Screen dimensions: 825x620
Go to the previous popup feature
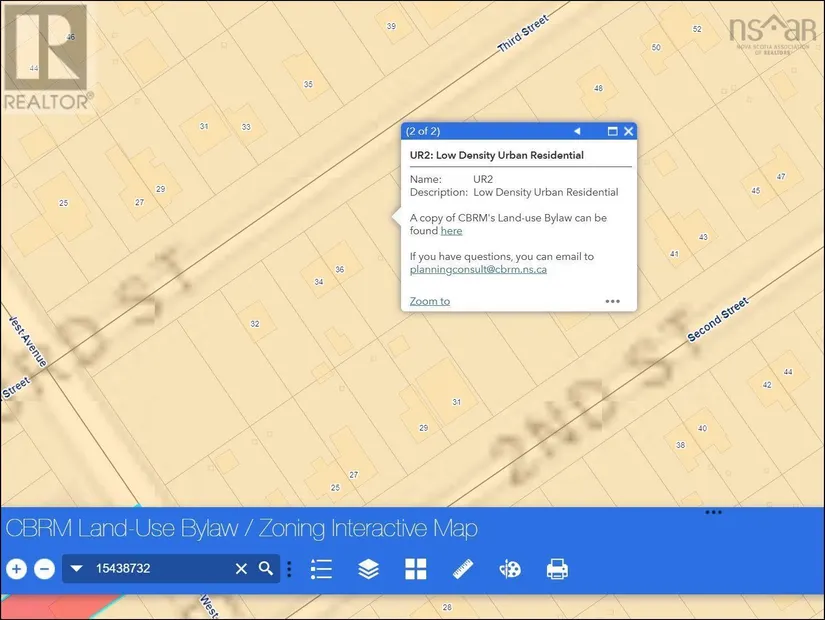577,131
